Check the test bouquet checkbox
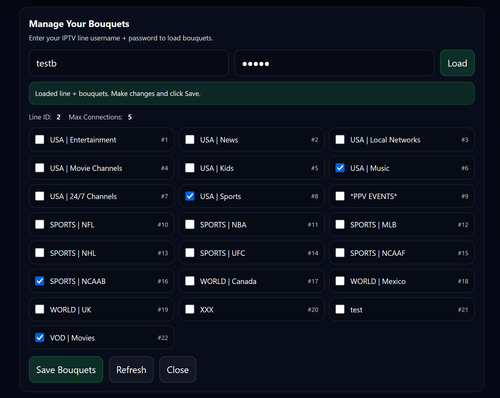 point(340,309)
